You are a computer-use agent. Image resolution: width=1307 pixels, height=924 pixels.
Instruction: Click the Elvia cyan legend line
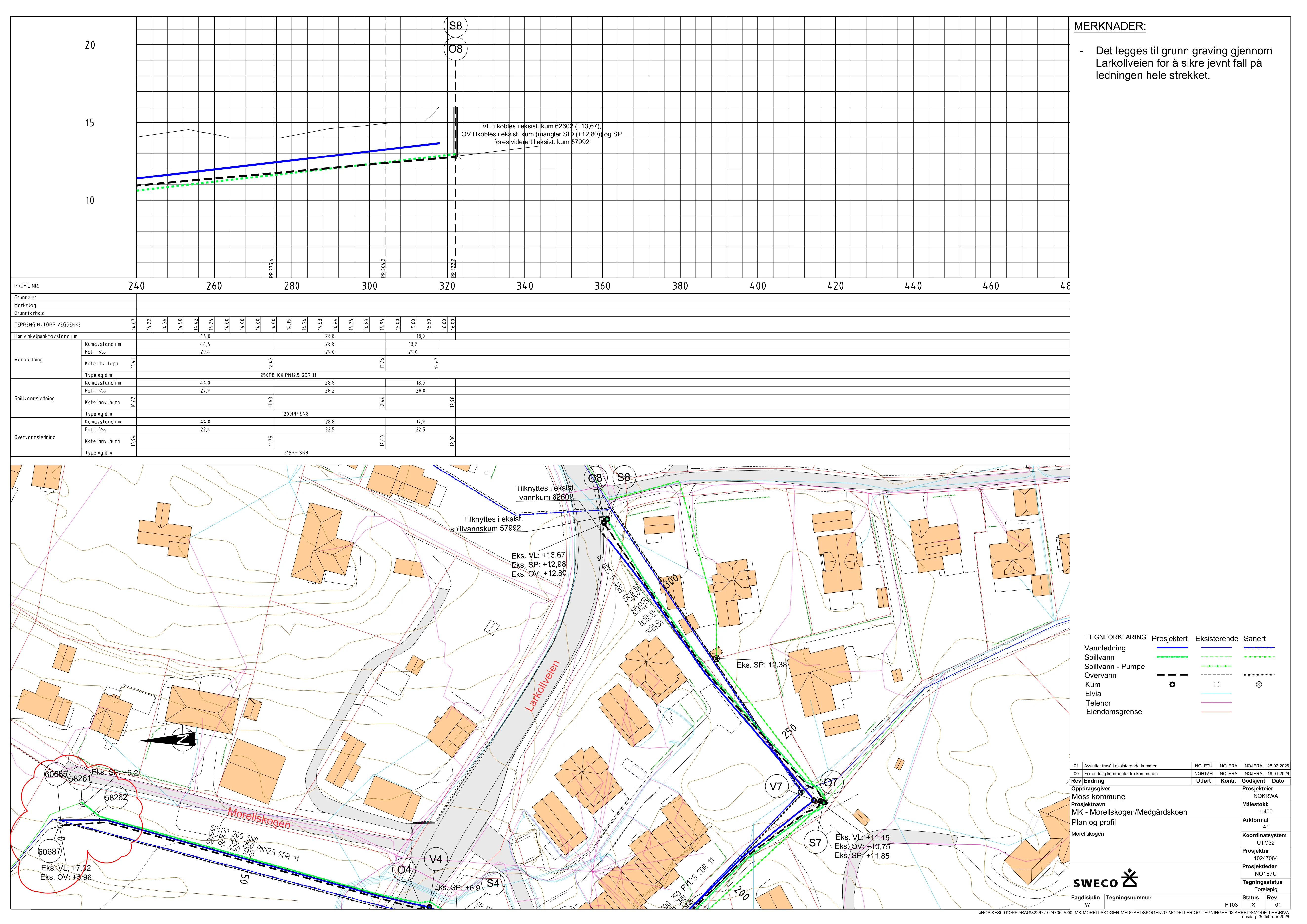(x=1216, y=693)
